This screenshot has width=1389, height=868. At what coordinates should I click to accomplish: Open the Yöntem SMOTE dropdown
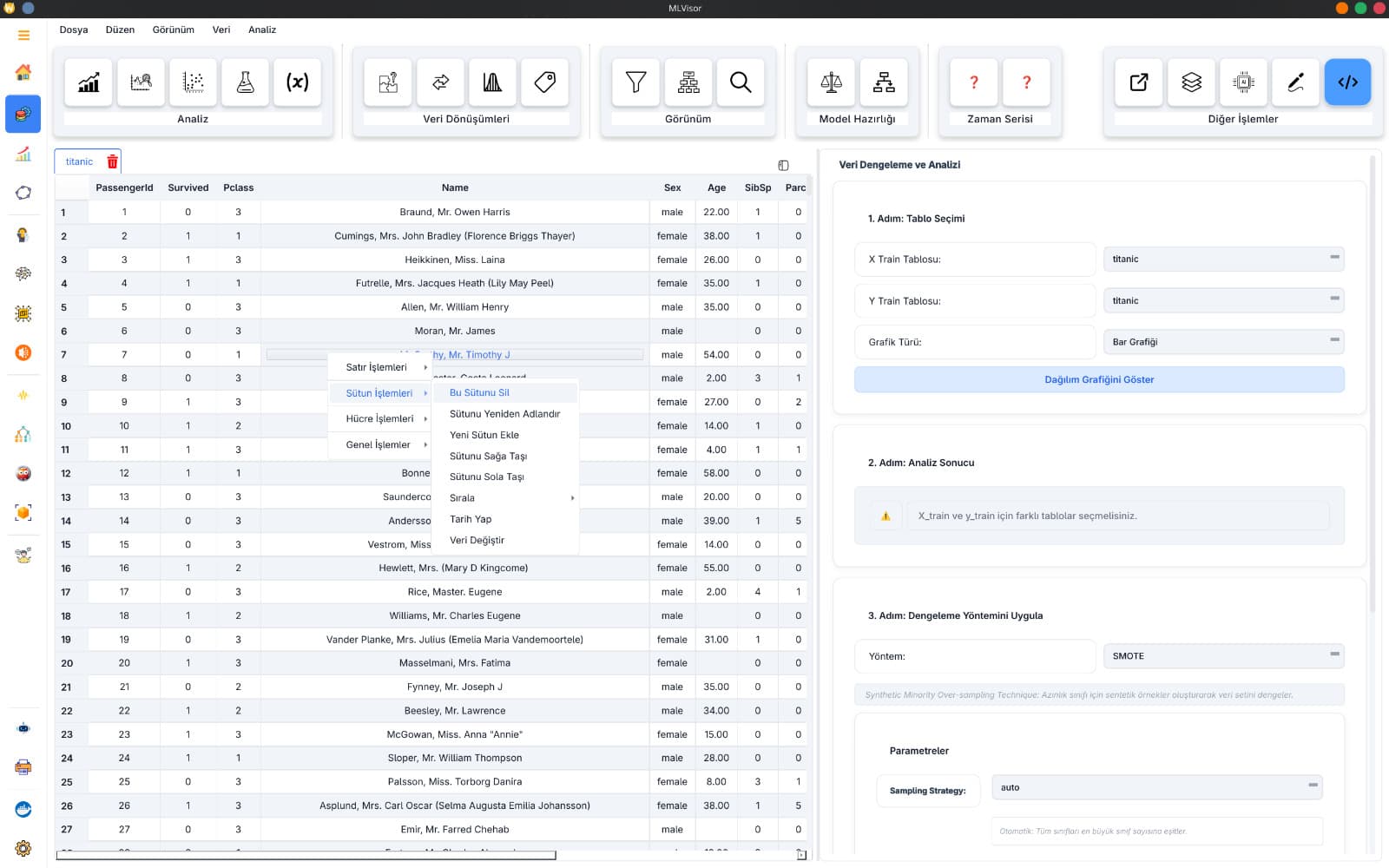pyautogui.click(x=1223, y=656)
